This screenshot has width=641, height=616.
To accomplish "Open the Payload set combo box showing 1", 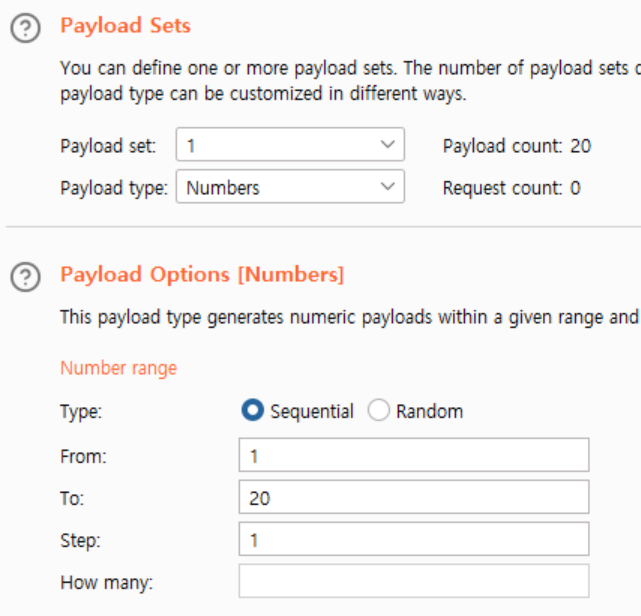I will pos(280,145).
